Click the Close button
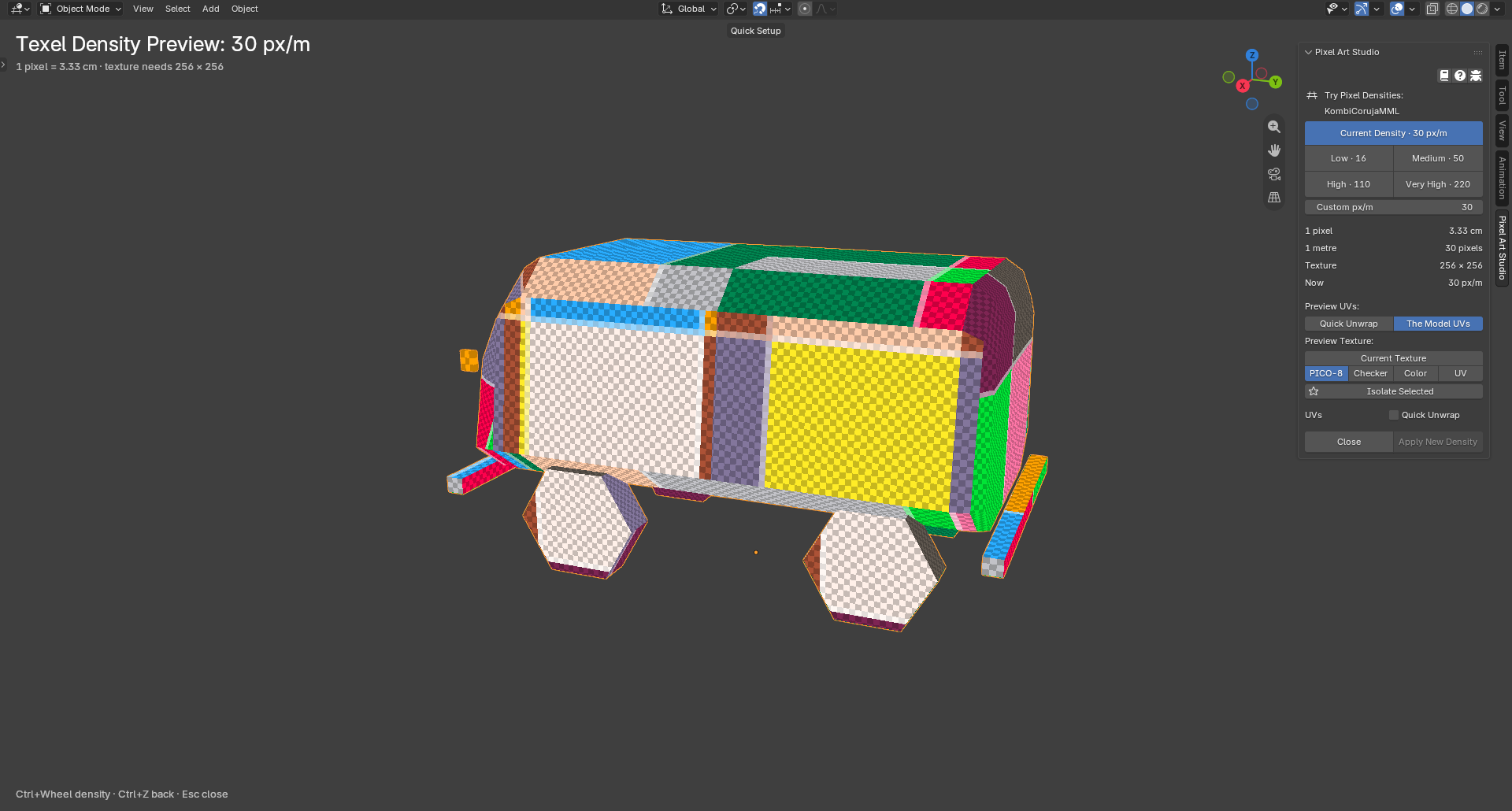This screenshot has height=811, width=1512. pyautogui.click(x=1349, y=442)
